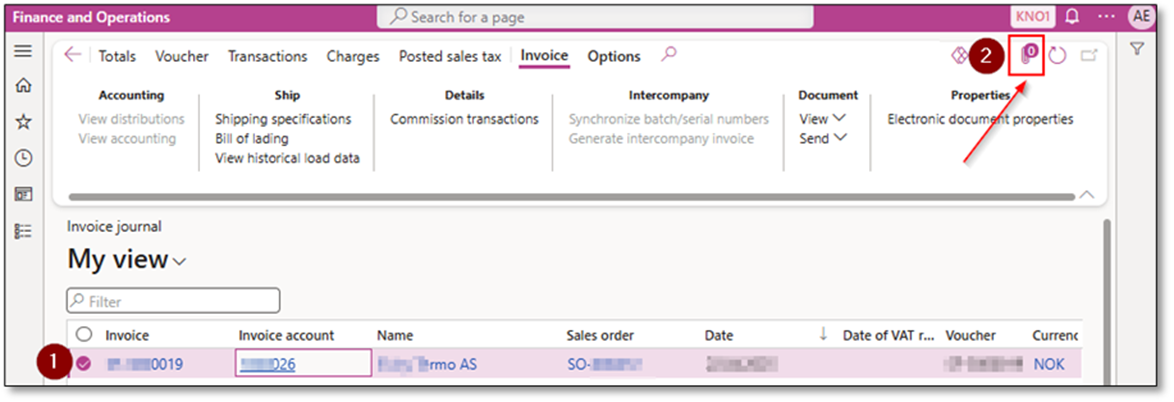Click the back arrow button
Image resolution: width=1174 pixels, height=402 pixels.
click(x=72, y=55)
